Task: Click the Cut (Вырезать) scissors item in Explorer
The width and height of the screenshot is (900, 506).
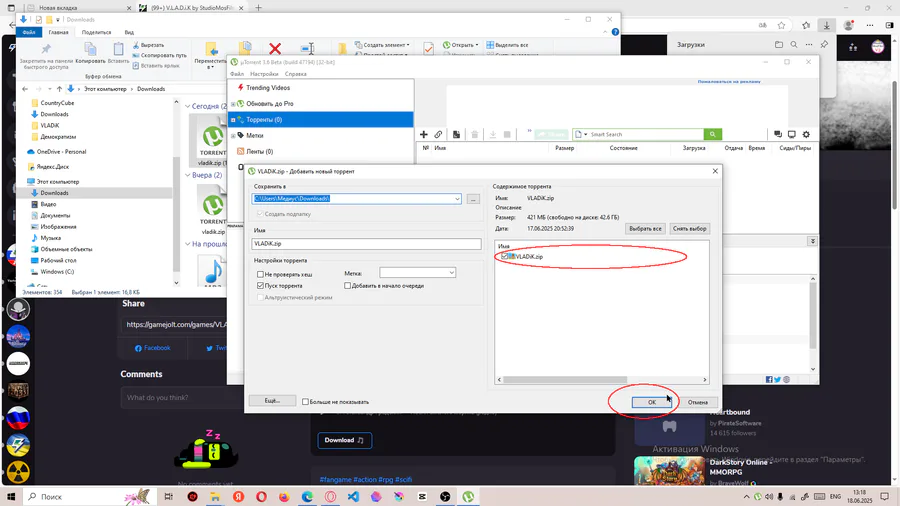Action: pos(148,45)
